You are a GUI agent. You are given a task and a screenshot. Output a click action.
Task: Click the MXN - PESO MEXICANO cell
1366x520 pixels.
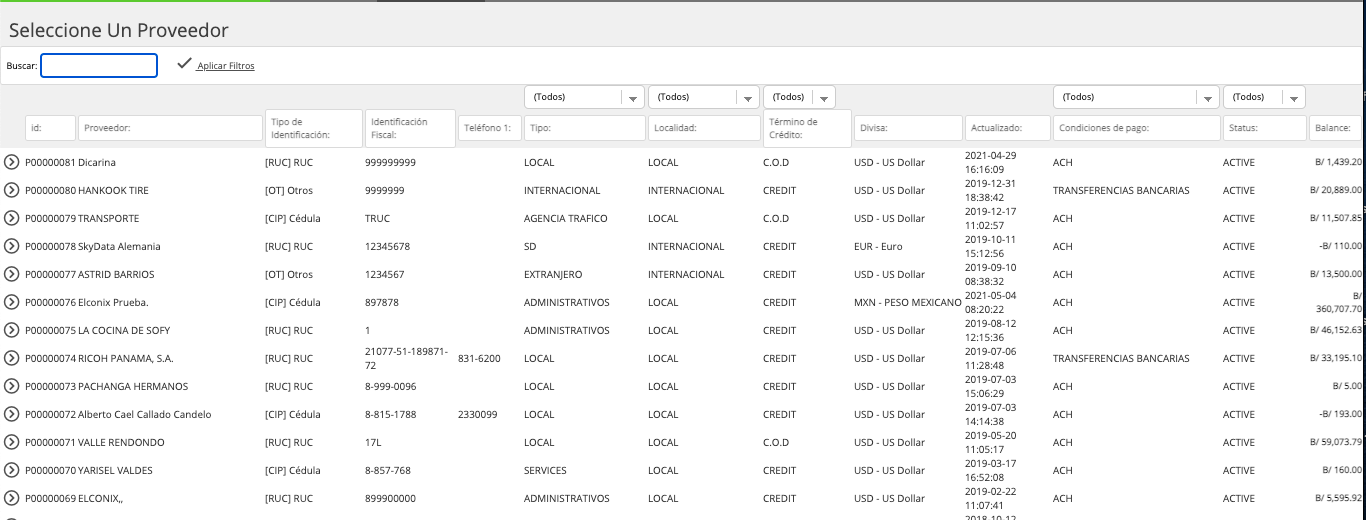coord(908,302)
